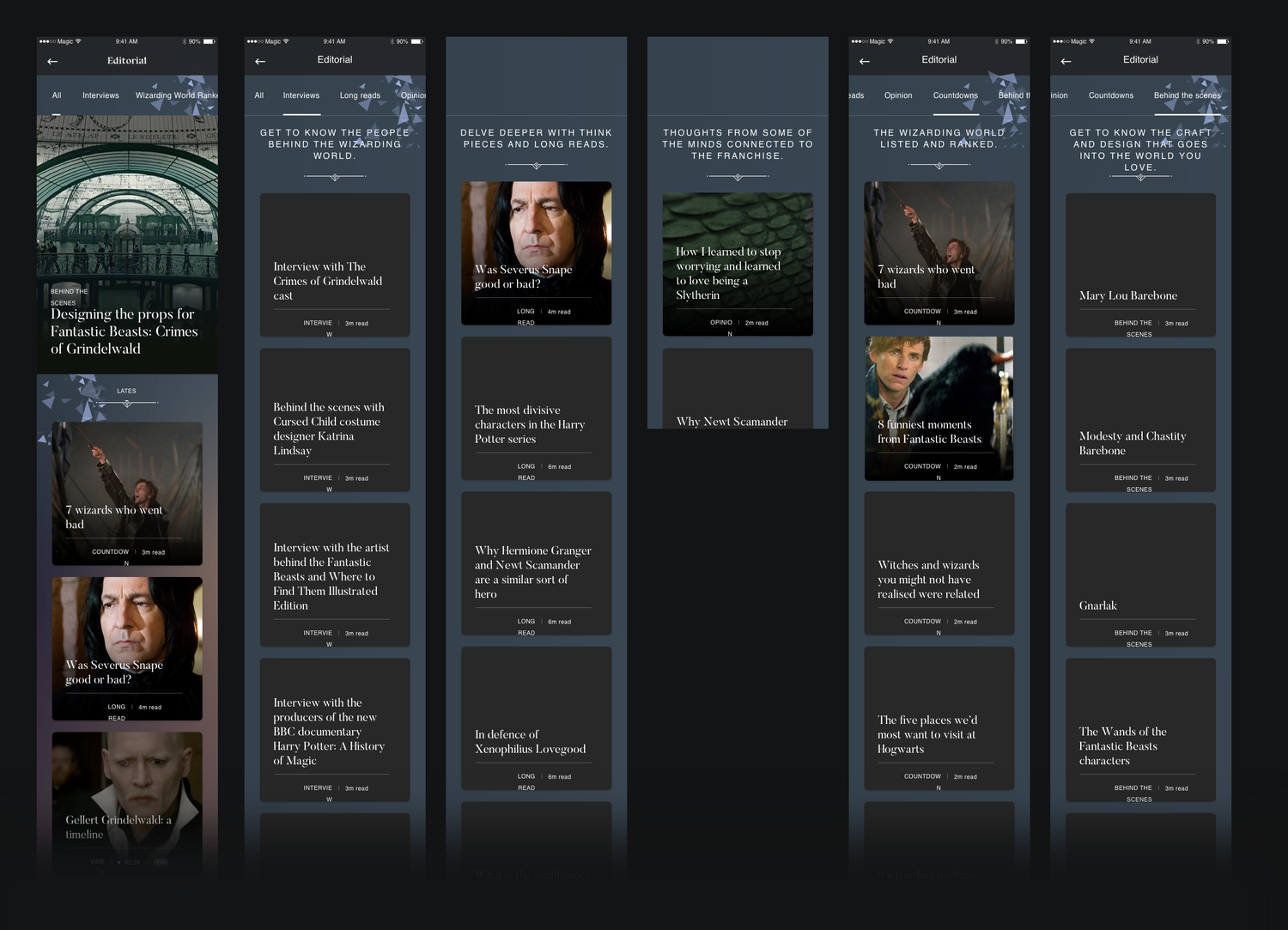The height and width of the screenshot is (930, 1288).
Task: Open interview with BBC documentary producers card
Action: pos(335,730)
